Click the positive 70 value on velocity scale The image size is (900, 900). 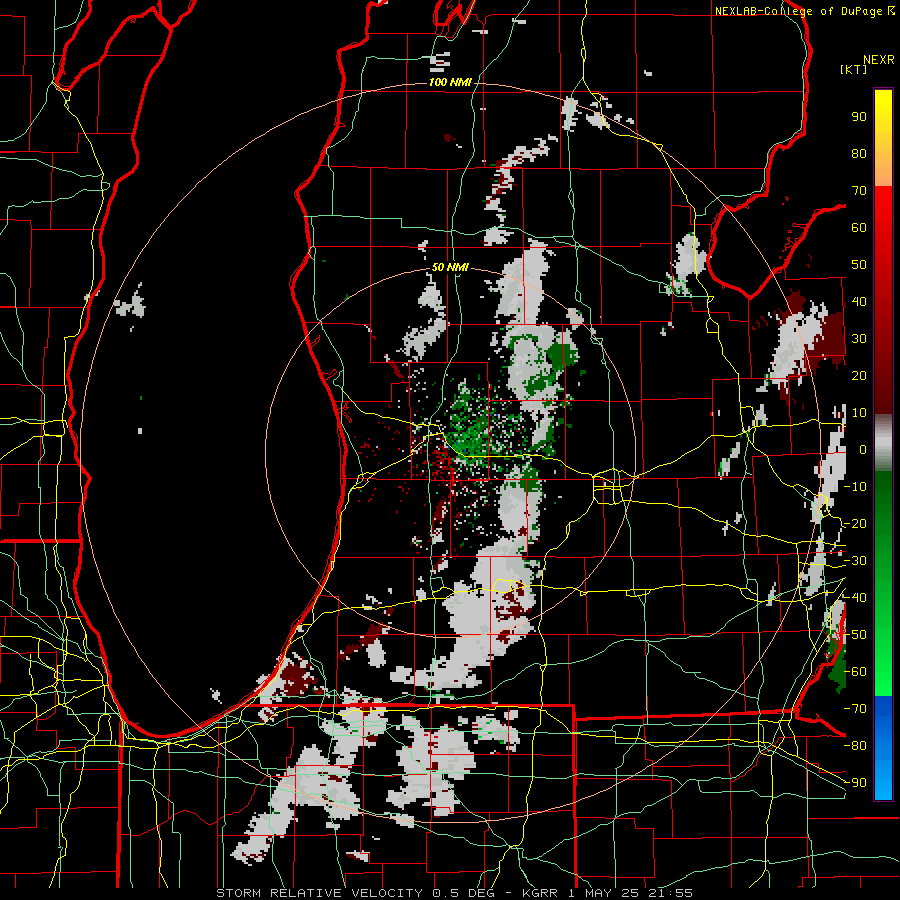pos(859,191)
